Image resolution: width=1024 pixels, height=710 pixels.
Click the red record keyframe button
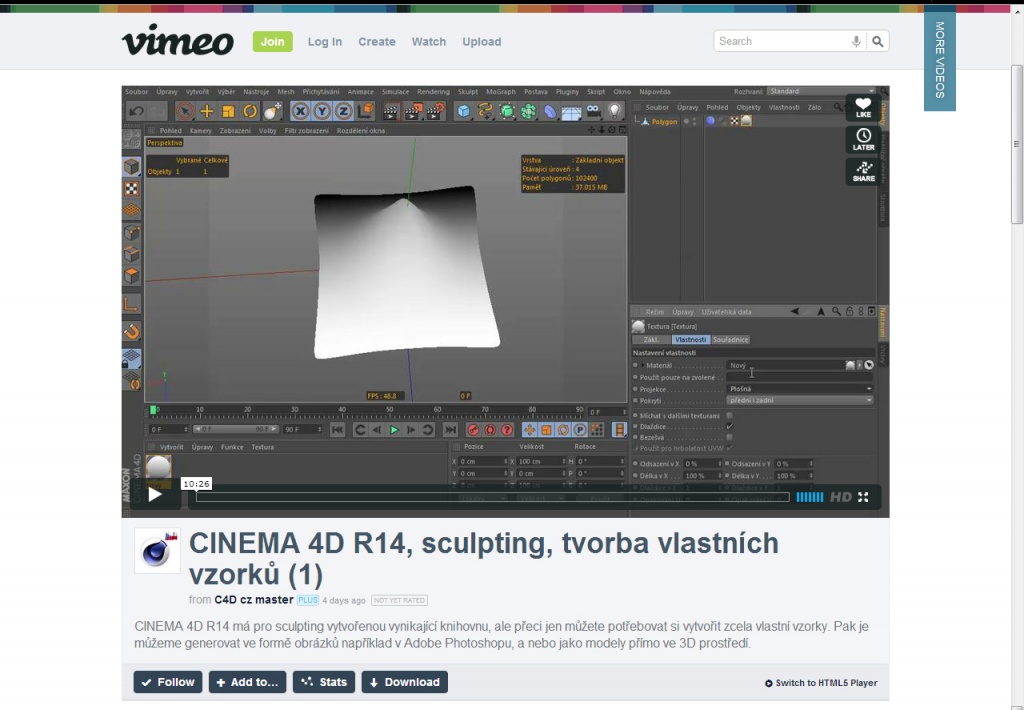(x=473, y=430)
